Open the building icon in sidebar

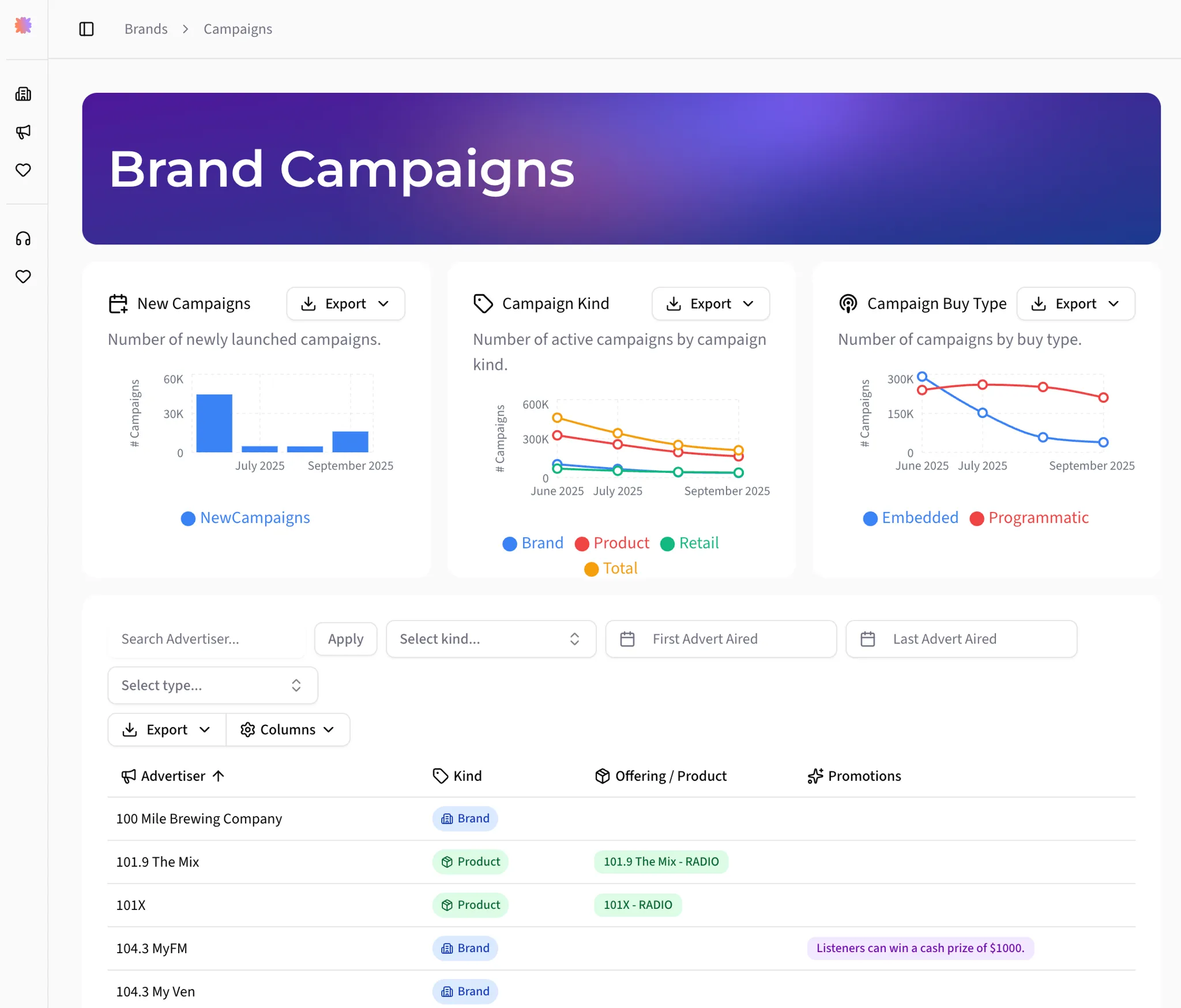[23, 94]
